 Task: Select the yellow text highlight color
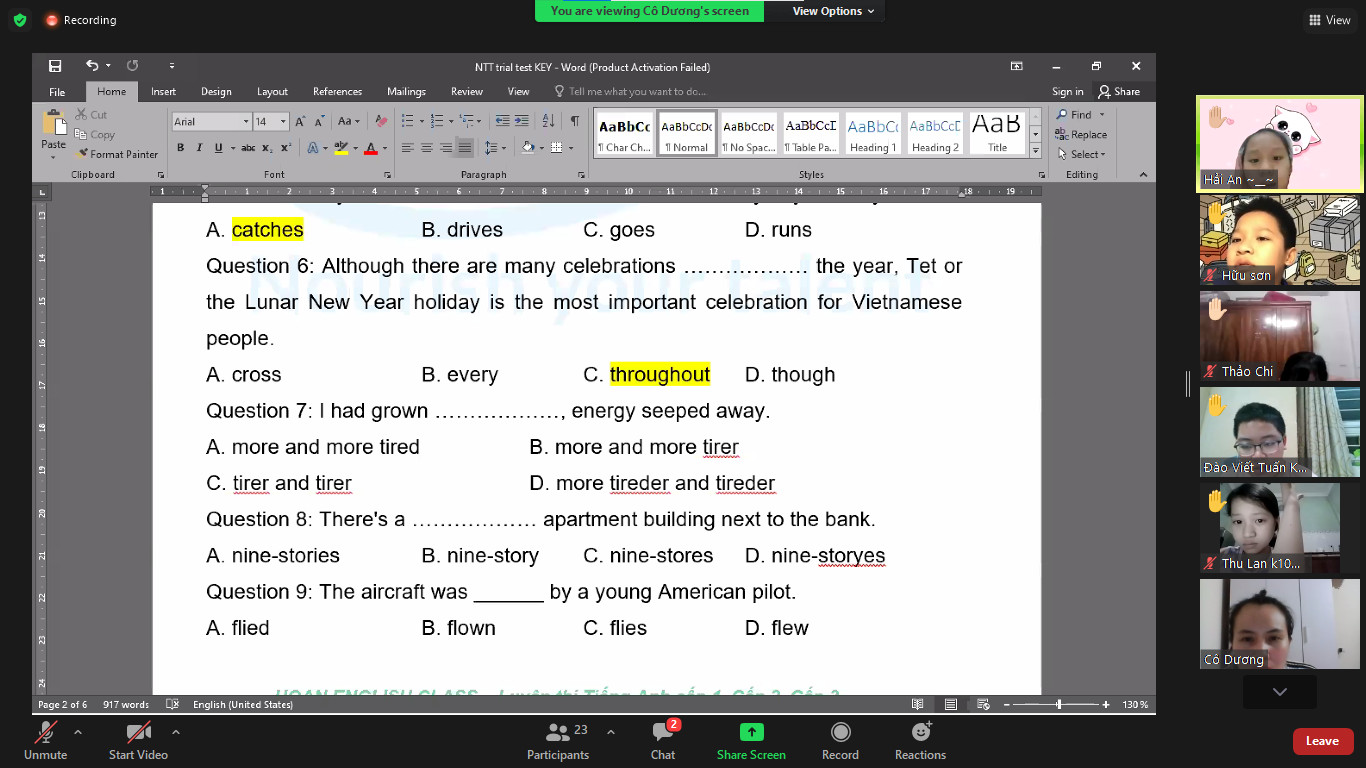[341, 148]
